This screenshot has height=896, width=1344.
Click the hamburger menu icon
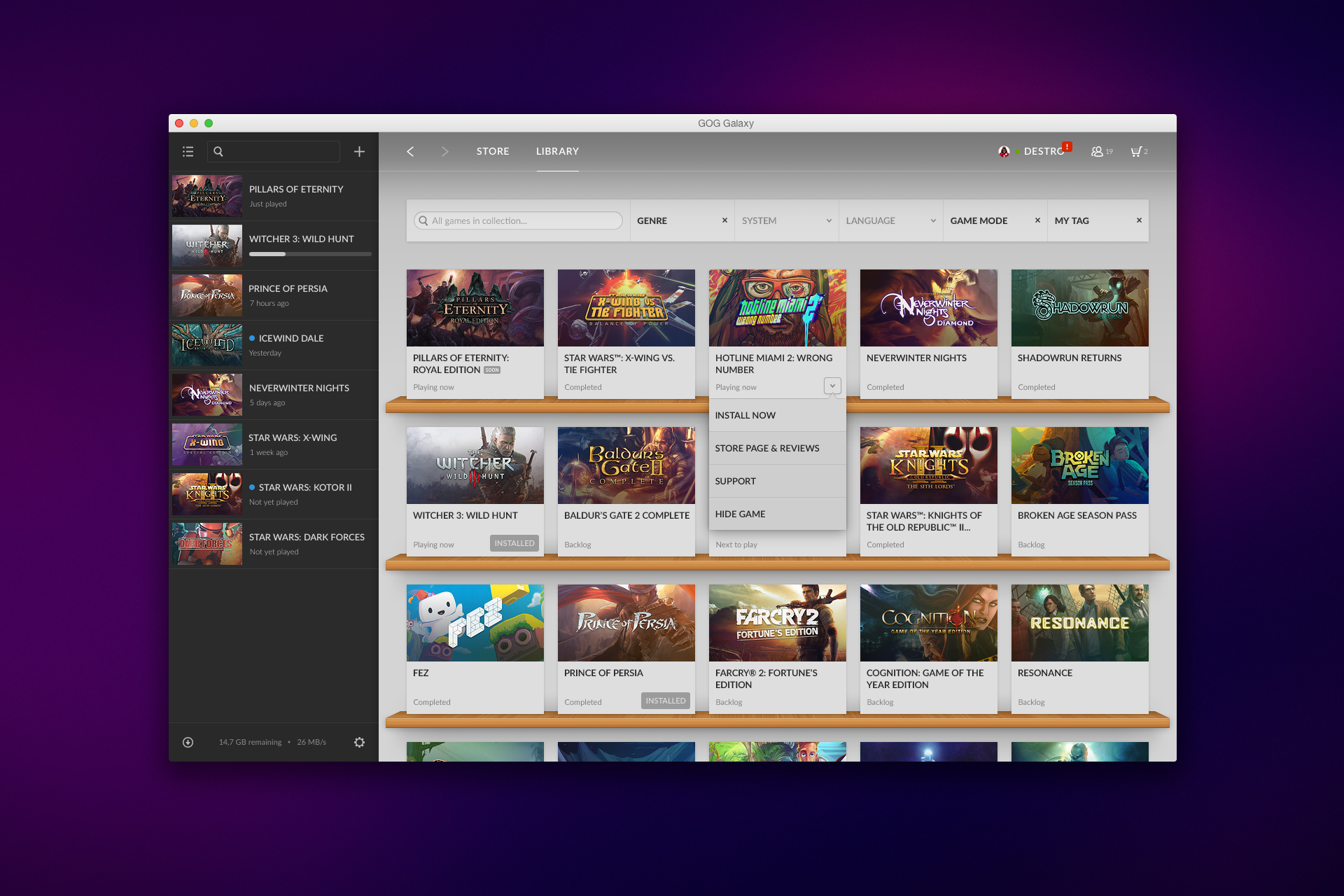point(189,151)
